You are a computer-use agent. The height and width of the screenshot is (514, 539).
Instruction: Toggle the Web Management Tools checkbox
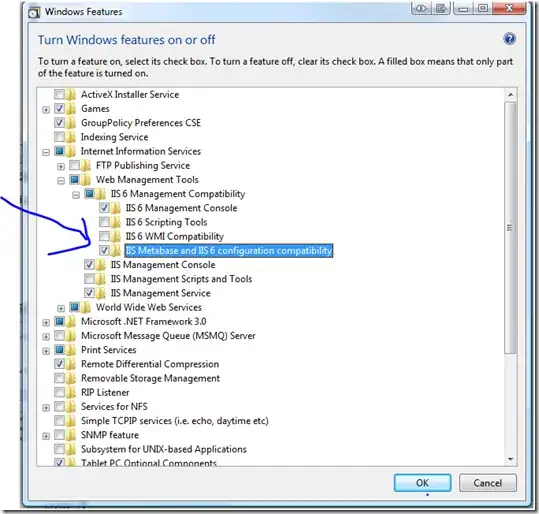75,179
